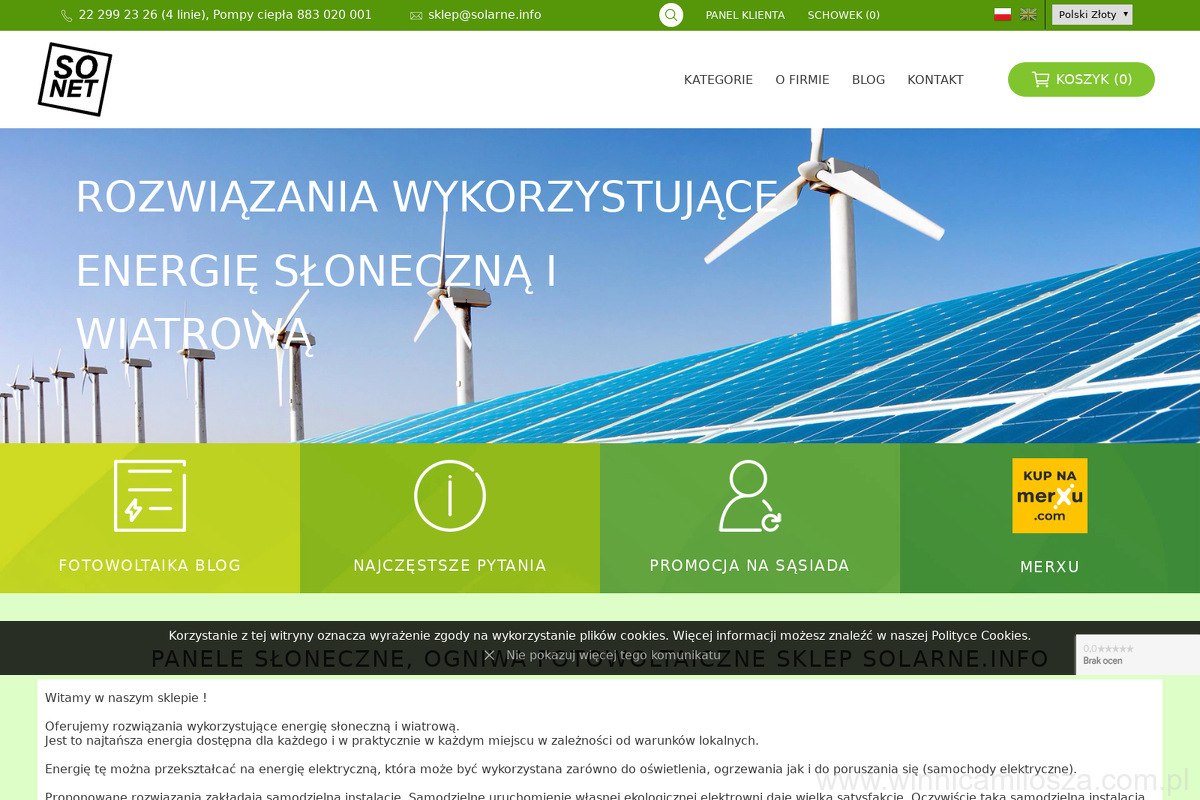The height and width of the screenshot is (800, 1200).
Task: Click the Najczęstsze Pytania info icon
Action: 450,496
